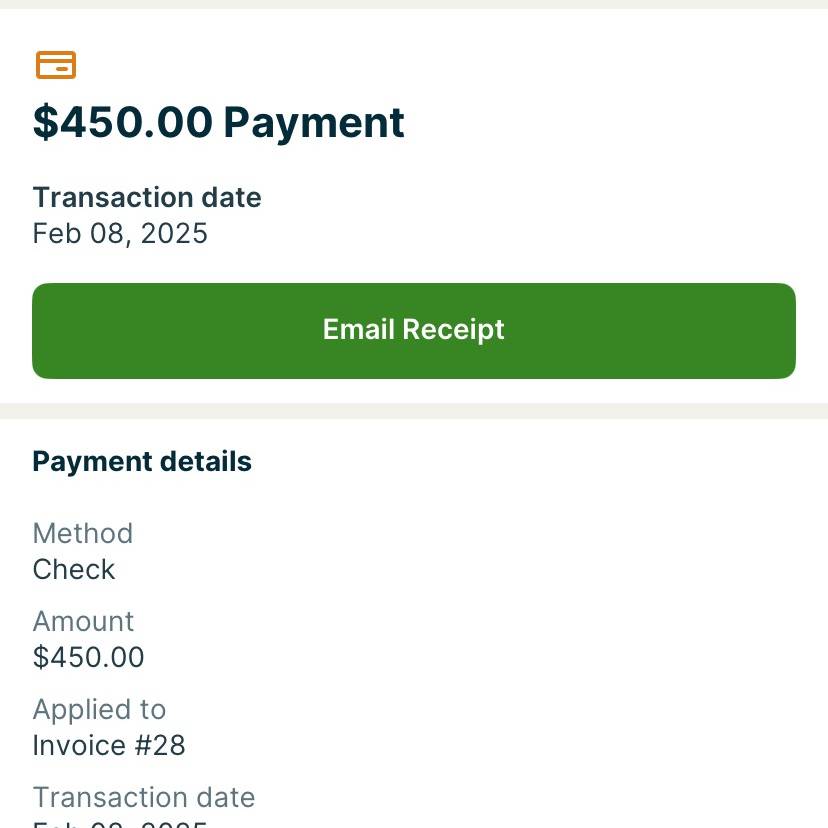
Task: Click the word Payment in the large heading
Action: pos(314,124)
